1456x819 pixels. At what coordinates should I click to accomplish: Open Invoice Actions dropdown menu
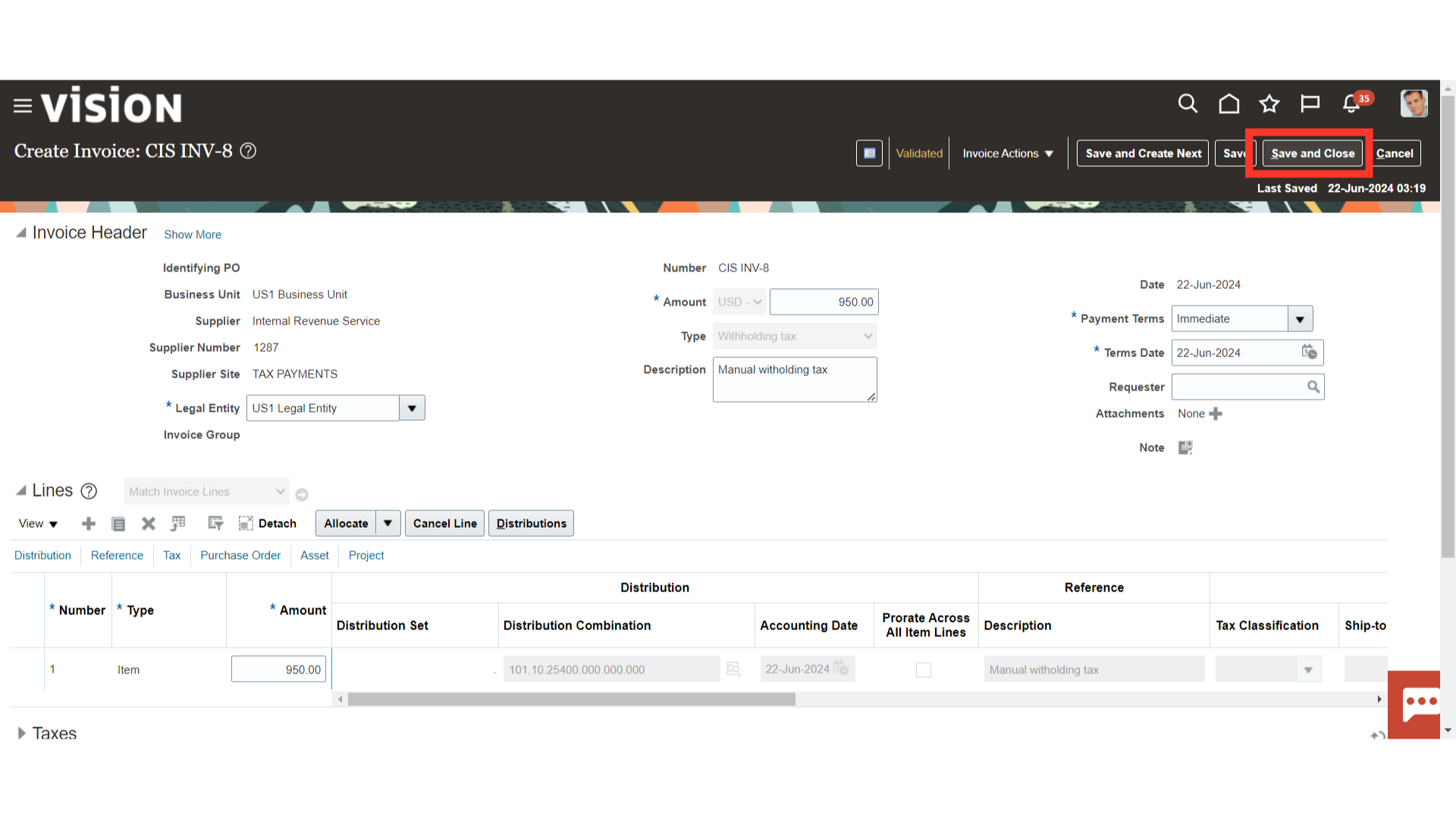(x=1008, y=153)
